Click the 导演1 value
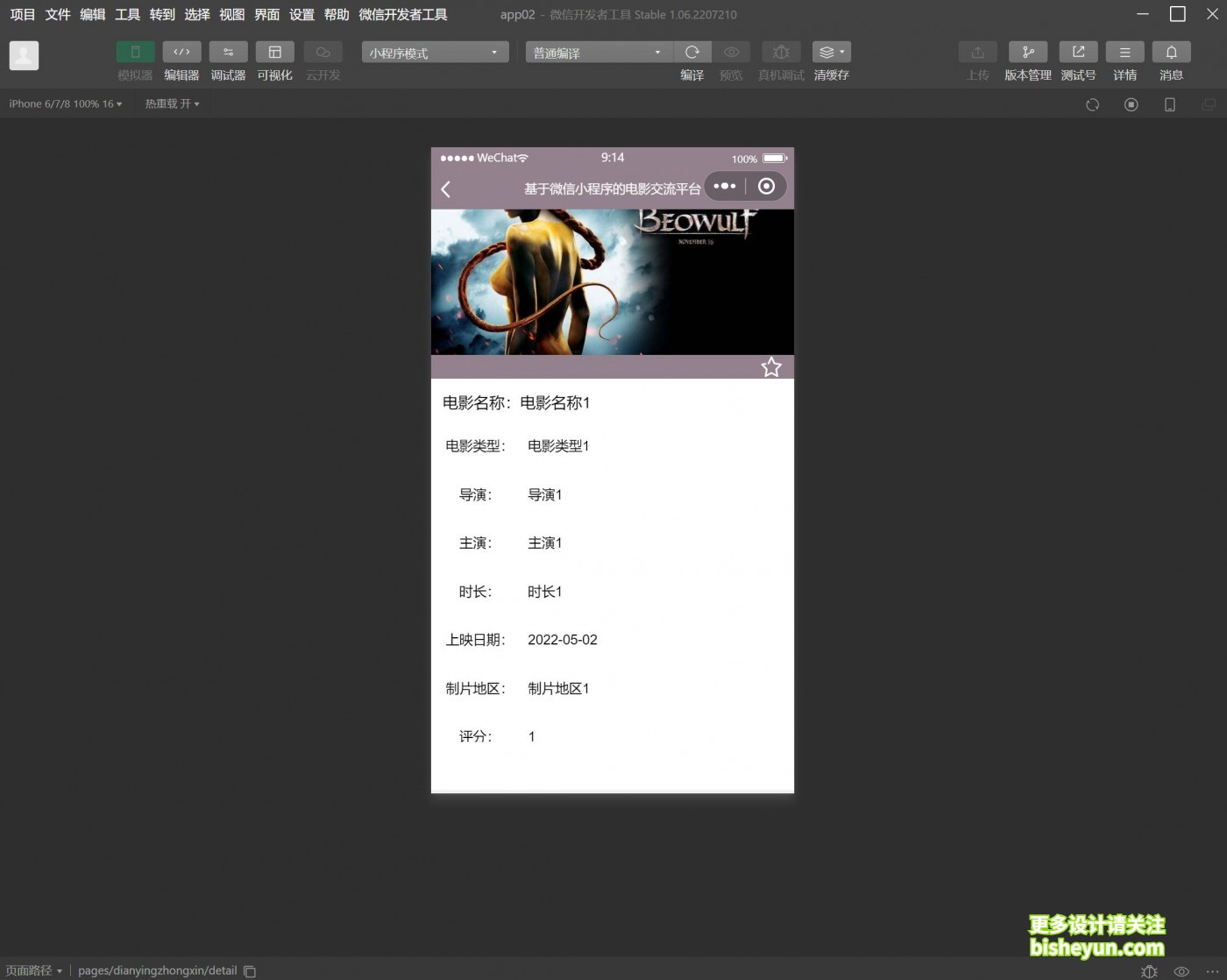1227x980 pixels. pyautogui.click(x=544, y=495)
